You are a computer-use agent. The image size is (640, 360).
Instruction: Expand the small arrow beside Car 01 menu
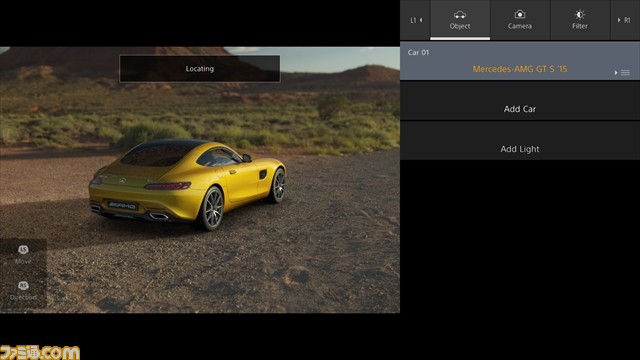click(x=616, y=73)
